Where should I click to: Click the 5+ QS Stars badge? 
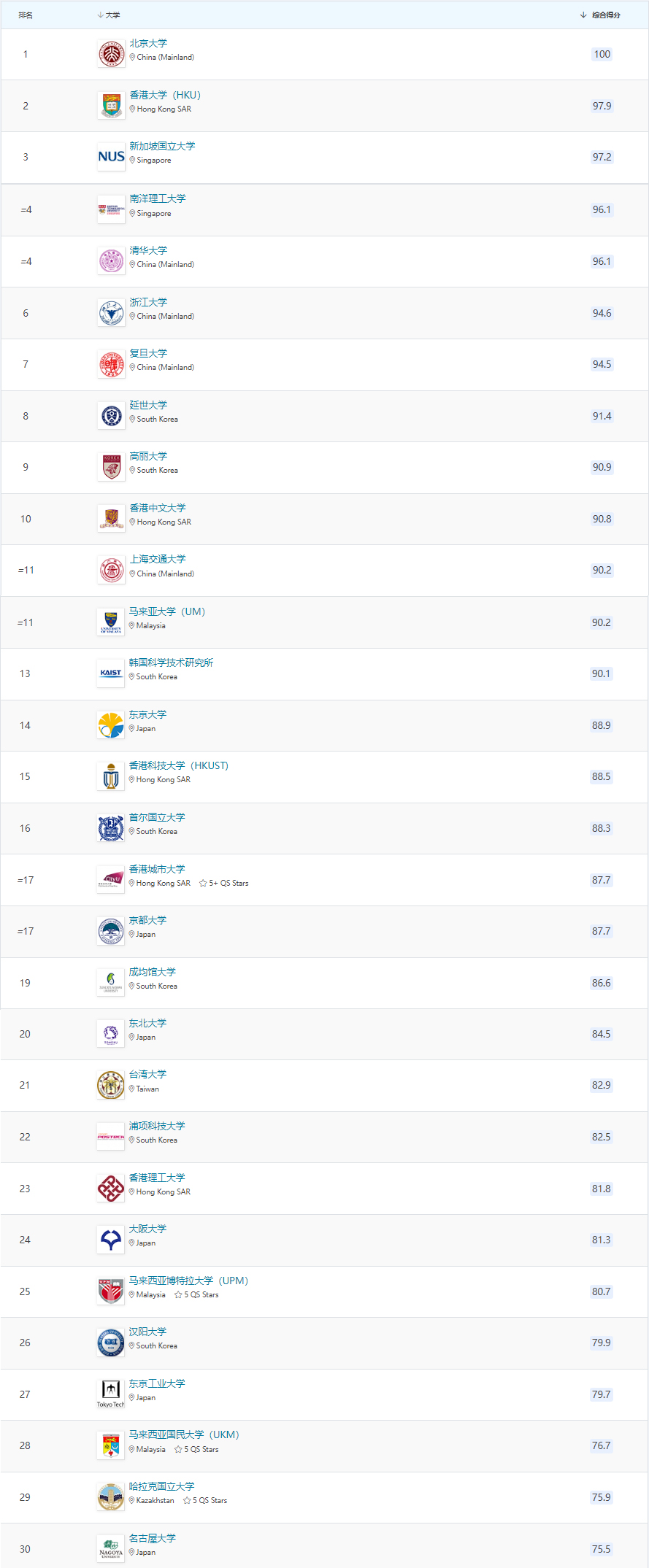pyautogui.click(x=224, y=883)
